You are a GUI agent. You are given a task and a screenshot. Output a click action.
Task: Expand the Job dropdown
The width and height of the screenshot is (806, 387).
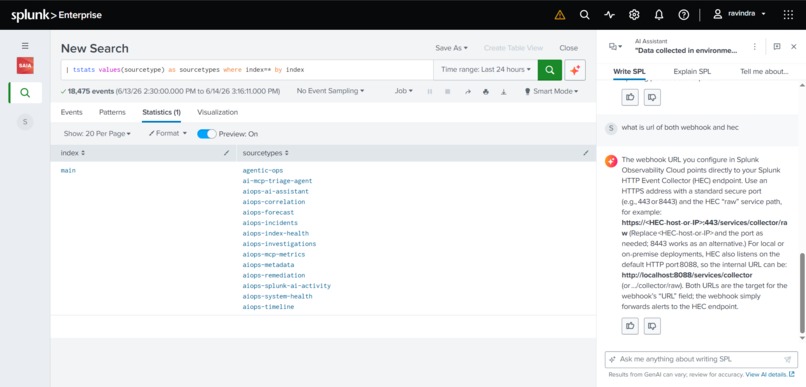click(x=404, y=91)
